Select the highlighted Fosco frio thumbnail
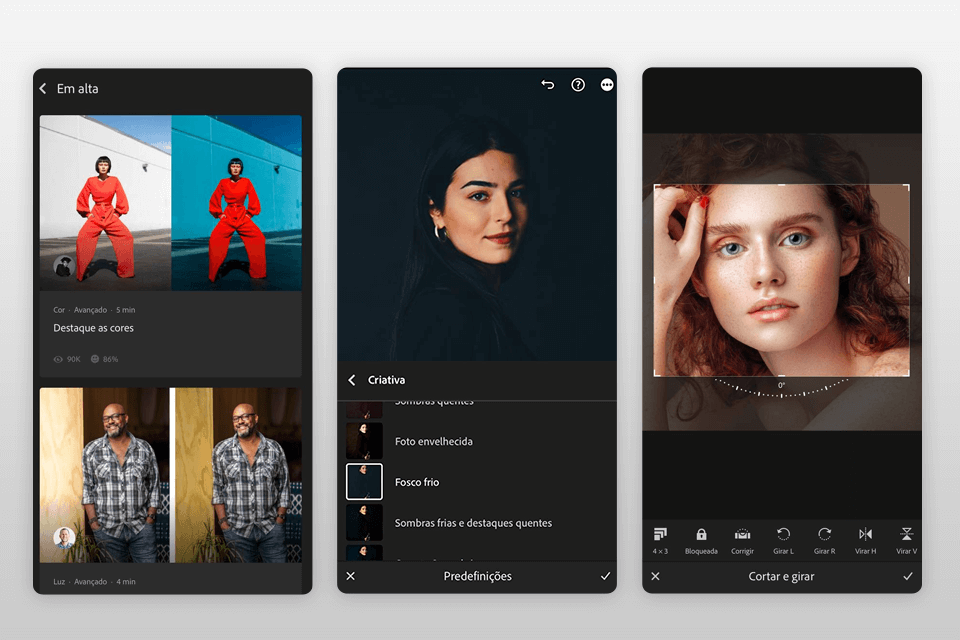The width and height of the screenshot is (960, 640). point(364,481)
